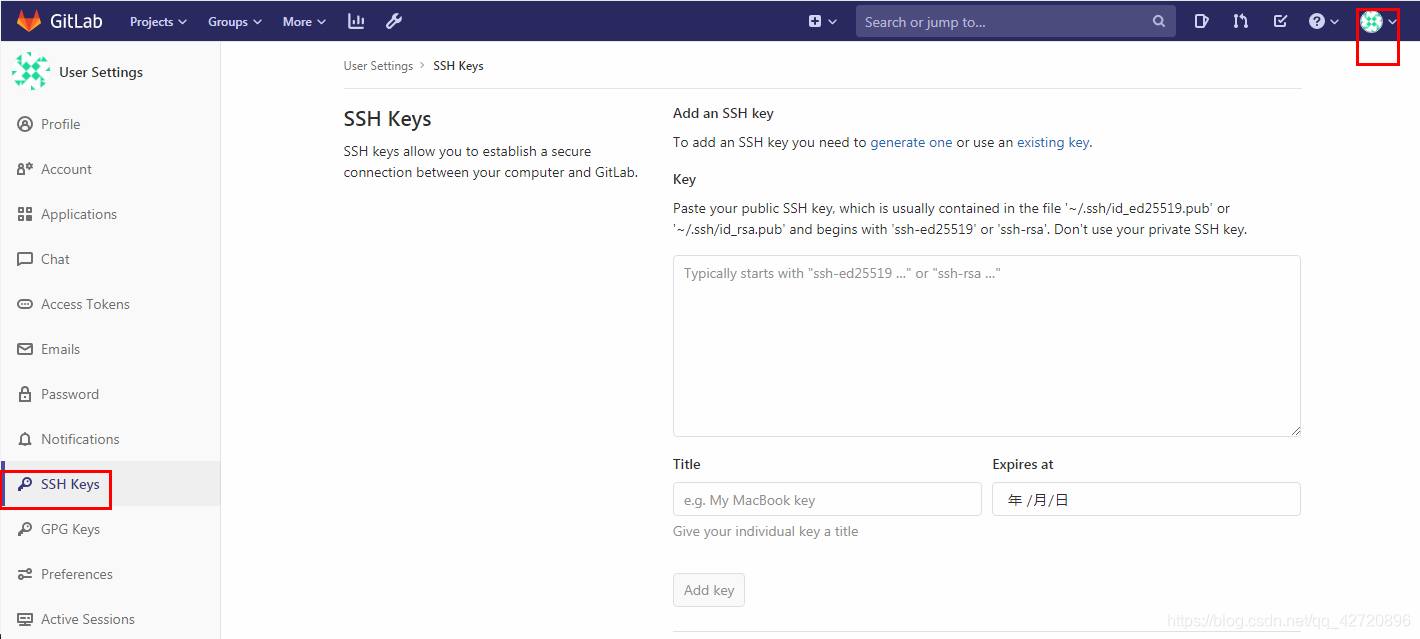Click the search magnifier icon
This screenshot has height=639, width=1420.
tap(1158, 20)
